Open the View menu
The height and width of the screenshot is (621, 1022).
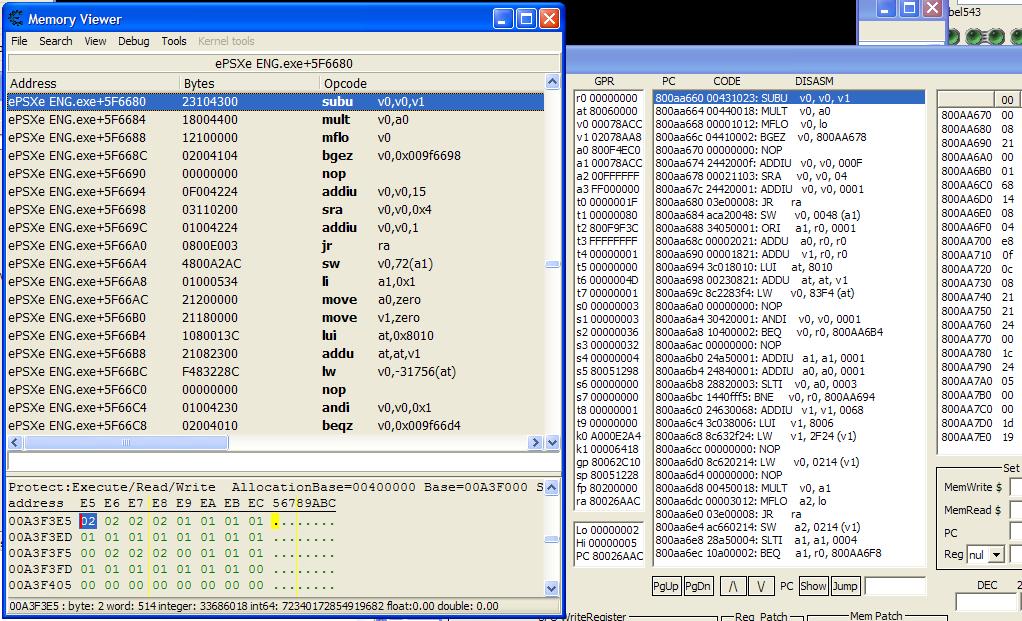point(95,41)
